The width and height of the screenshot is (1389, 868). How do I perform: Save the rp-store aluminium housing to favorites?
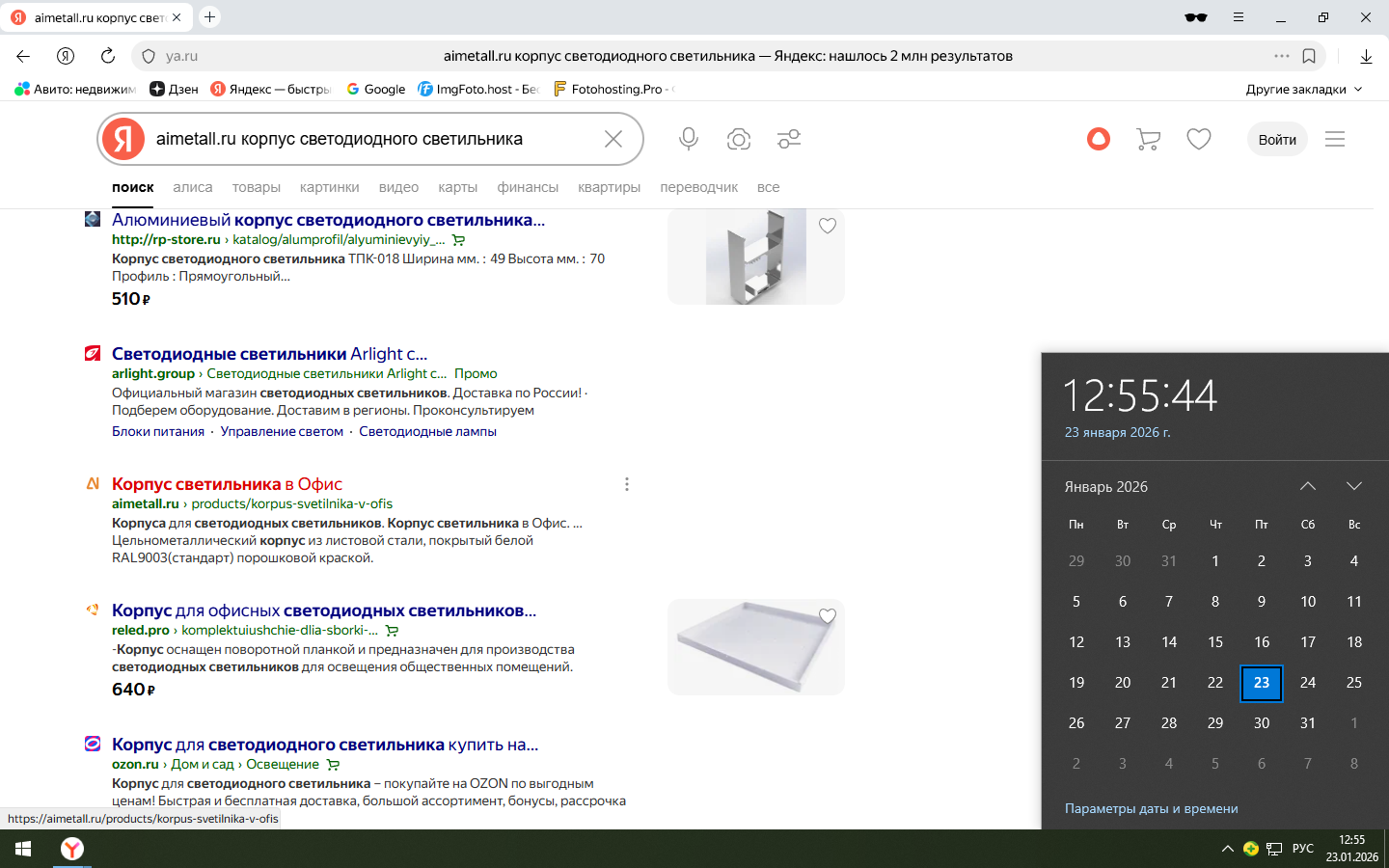click(x=828, y=226)
